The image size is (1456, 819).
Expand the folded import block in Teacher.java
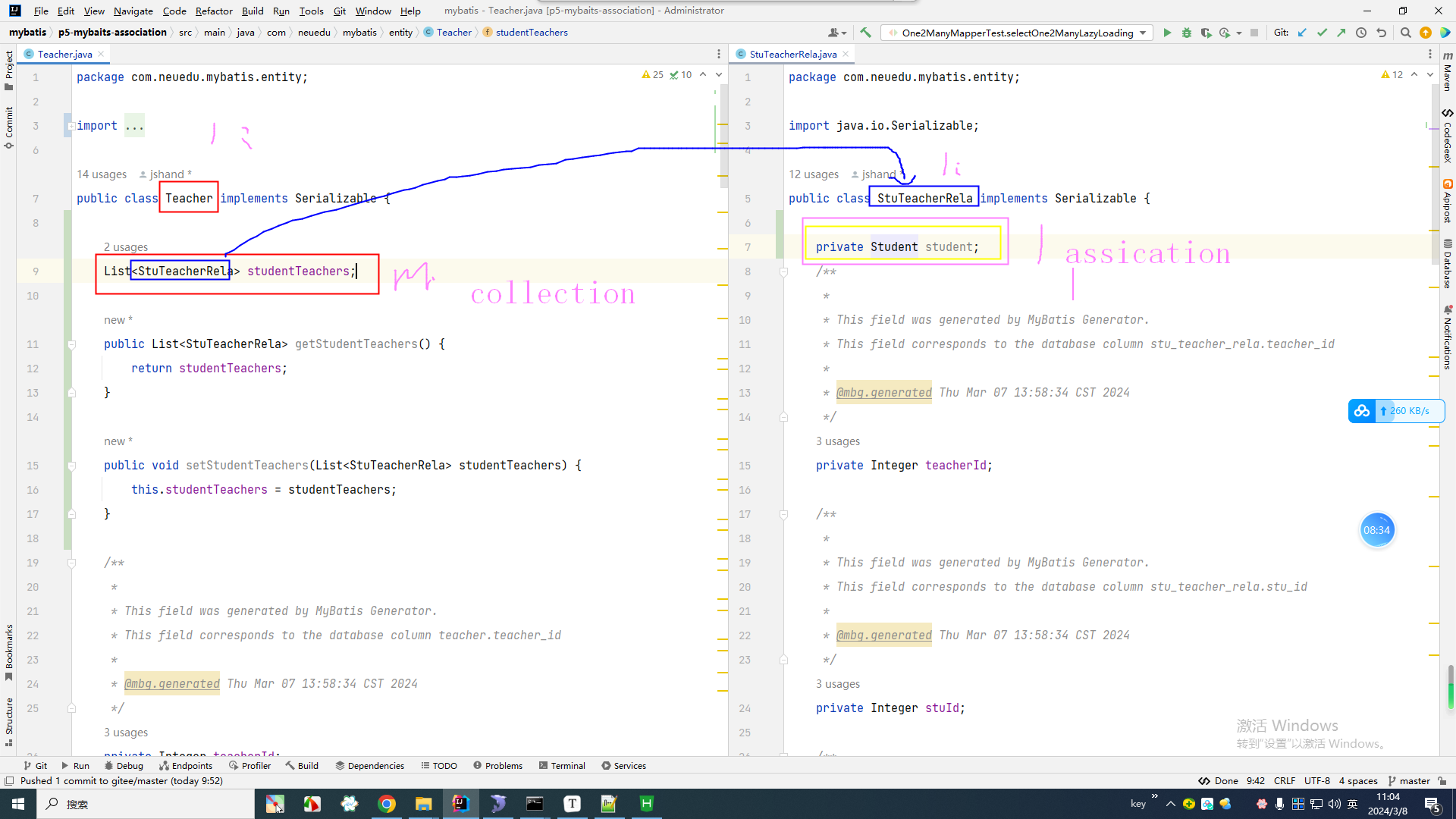click(x=71, y=126)
